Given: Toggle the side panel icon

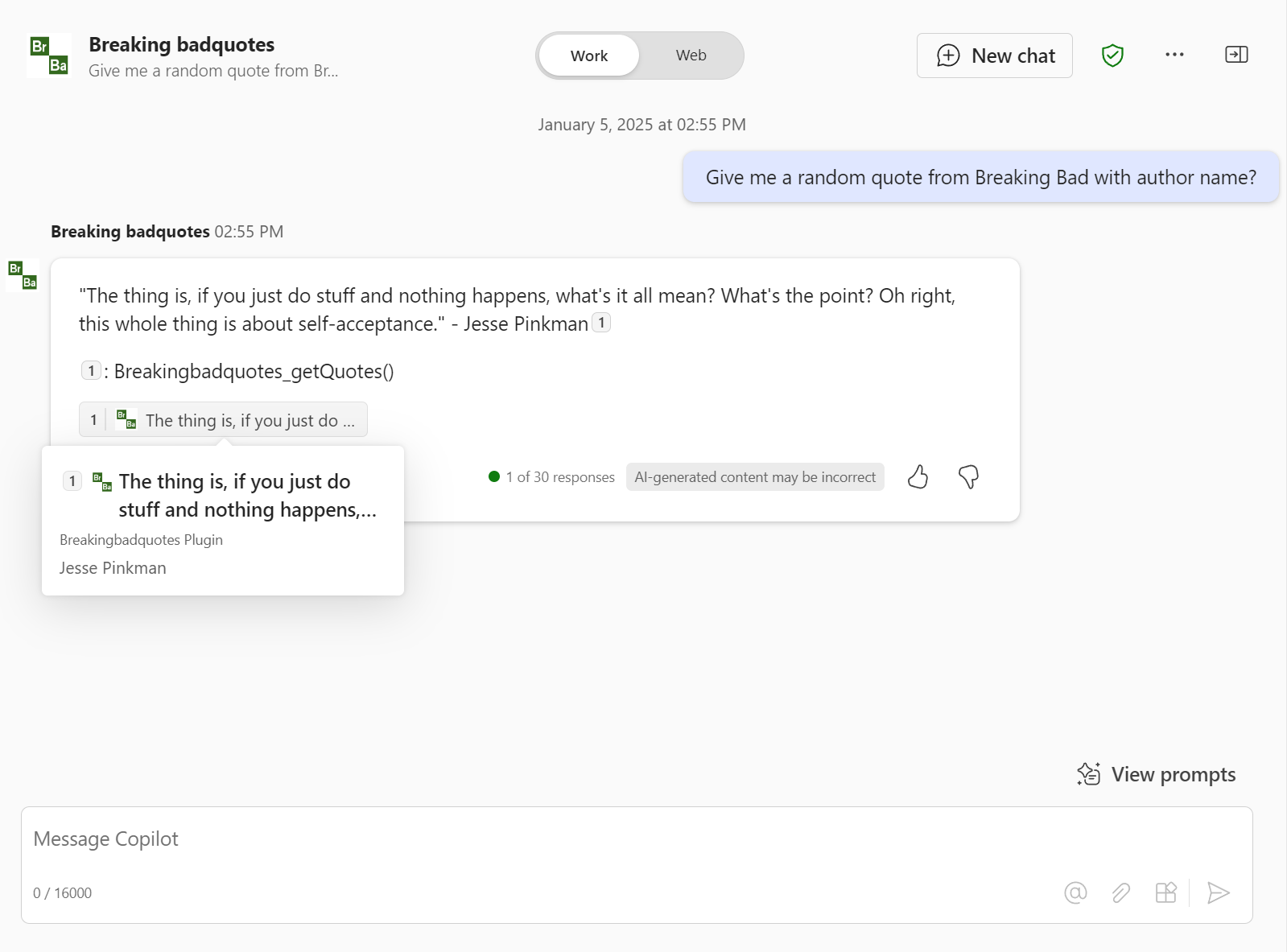Looking at the screenshot, I should pyautogui.click(x=1236, y=55).
